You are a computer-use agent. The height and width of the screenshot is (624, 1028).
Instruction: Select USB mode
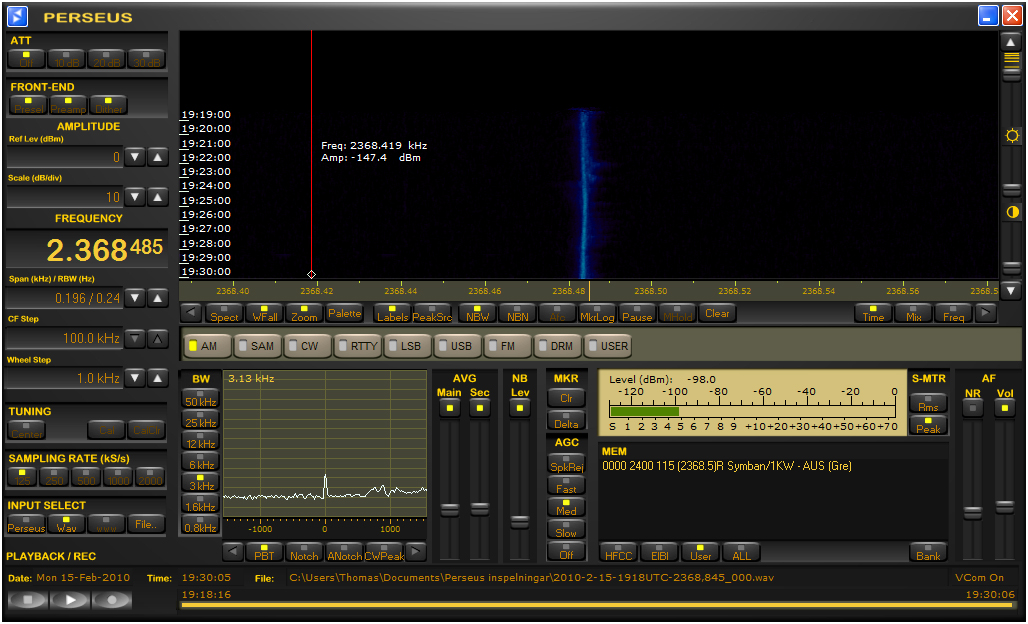458,346
